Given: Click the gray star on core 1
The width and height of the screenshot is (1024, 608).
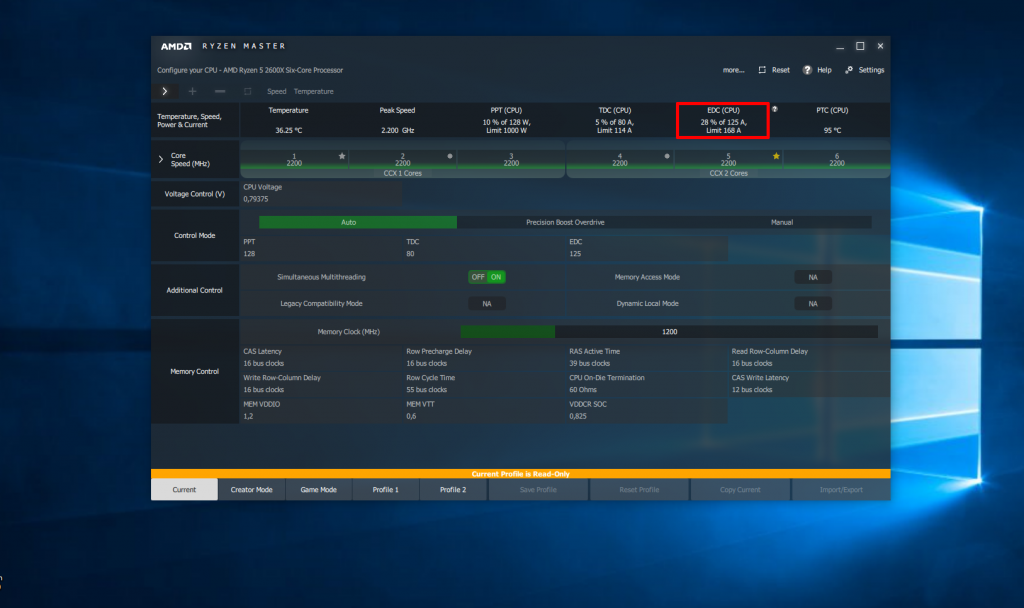Looking at the screenshot, I should coord(342,156).
